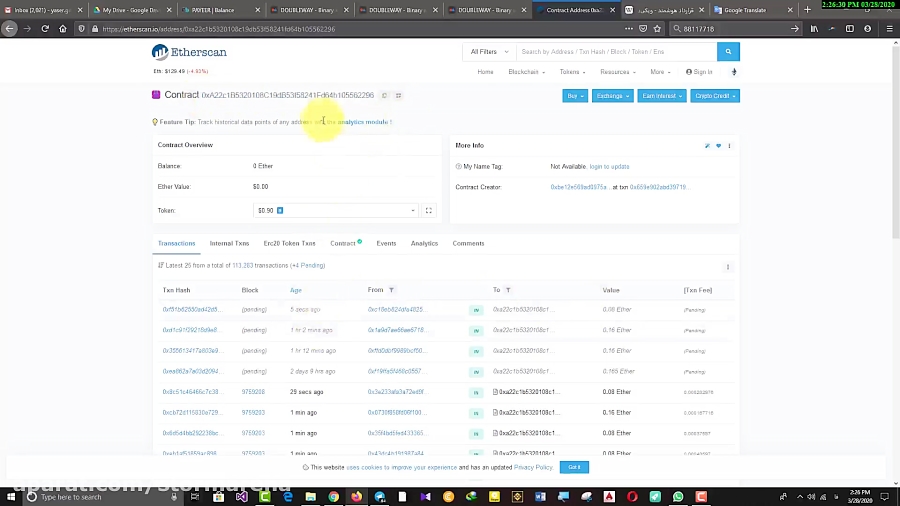900x506 pixels.
Task: Open Windows Start menu
Action: (x=11, y=497)
